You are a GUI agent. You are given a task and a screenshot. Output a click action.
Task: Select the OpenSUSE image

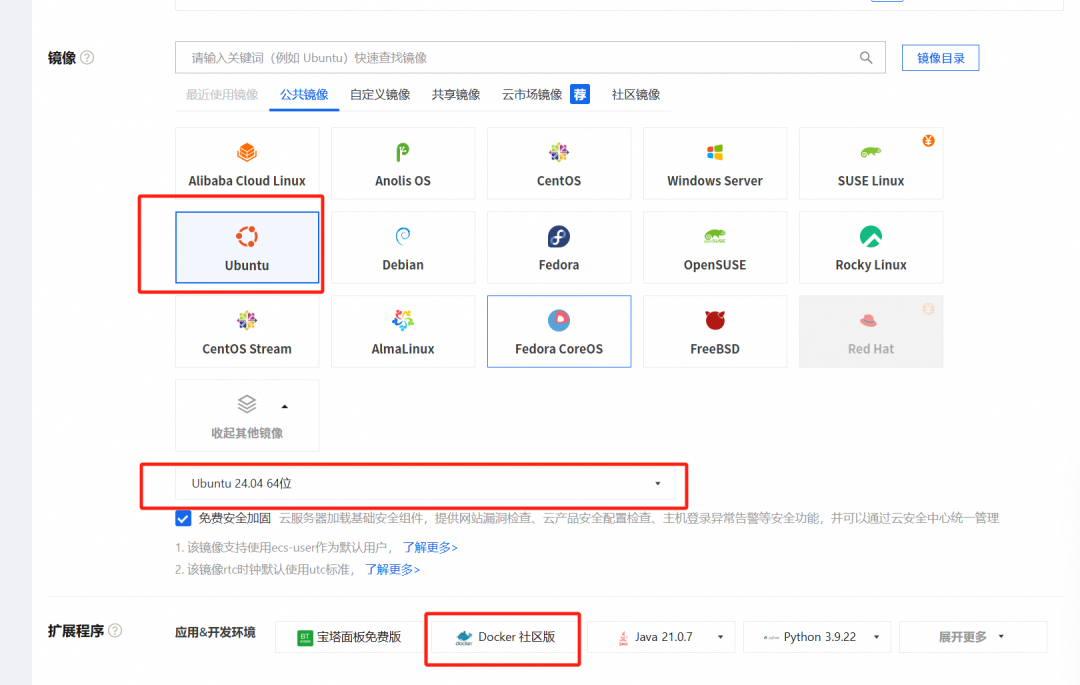point(715,248)
